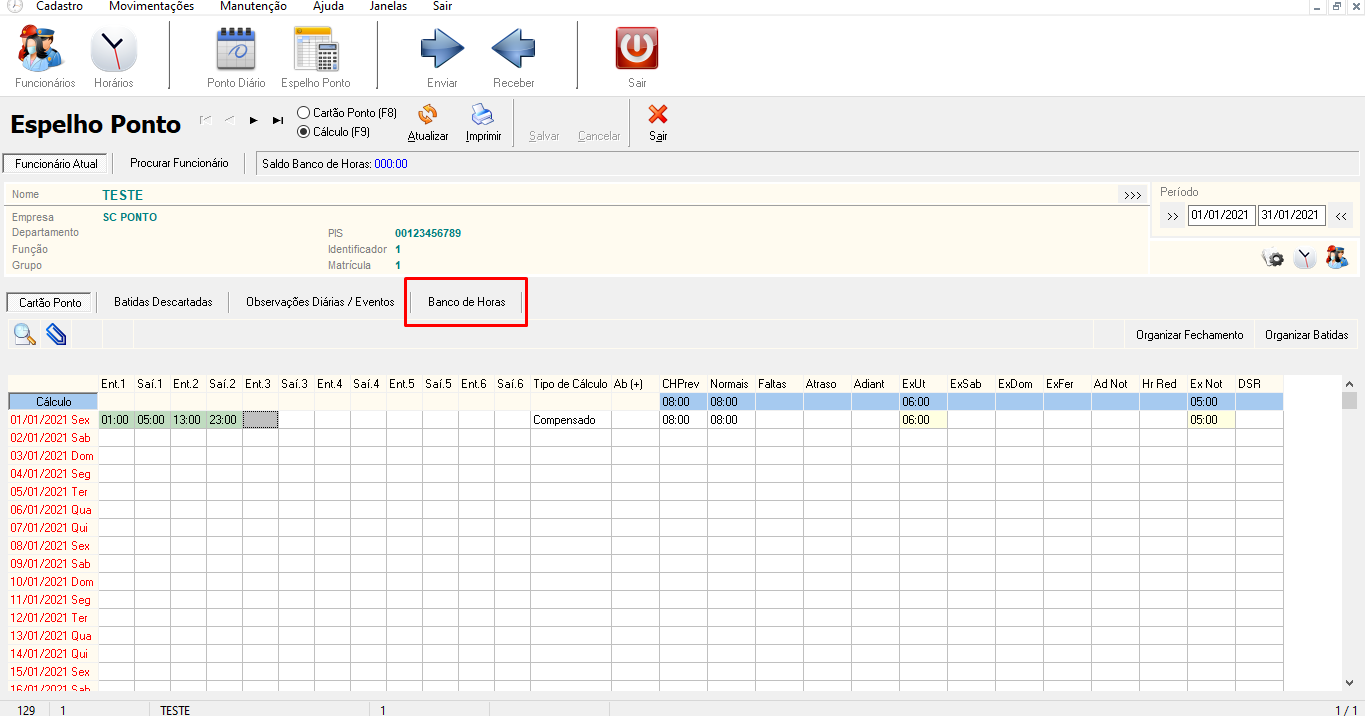Click the small clock icon below Período

(1304, 258)
